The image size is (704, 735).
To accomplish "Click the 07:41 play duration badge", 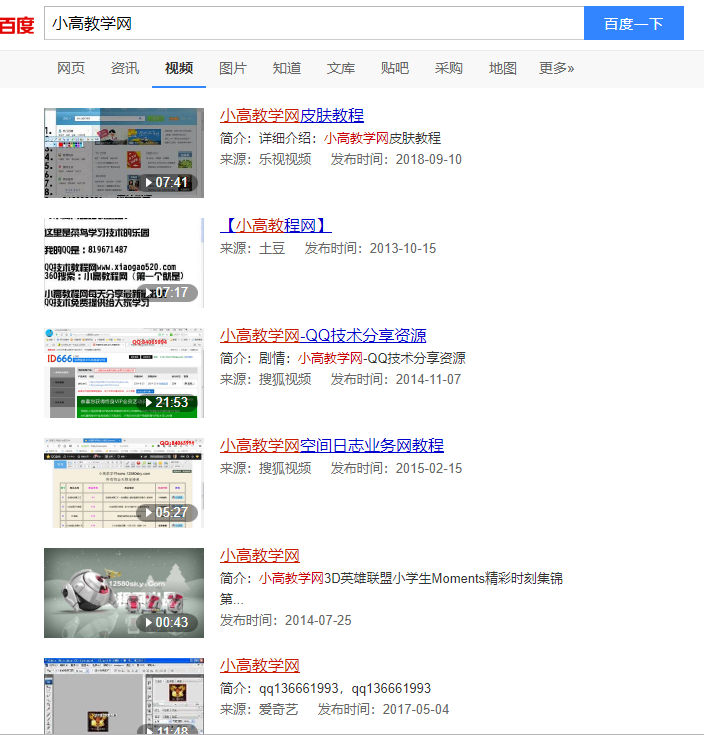I will coord(167,182).
